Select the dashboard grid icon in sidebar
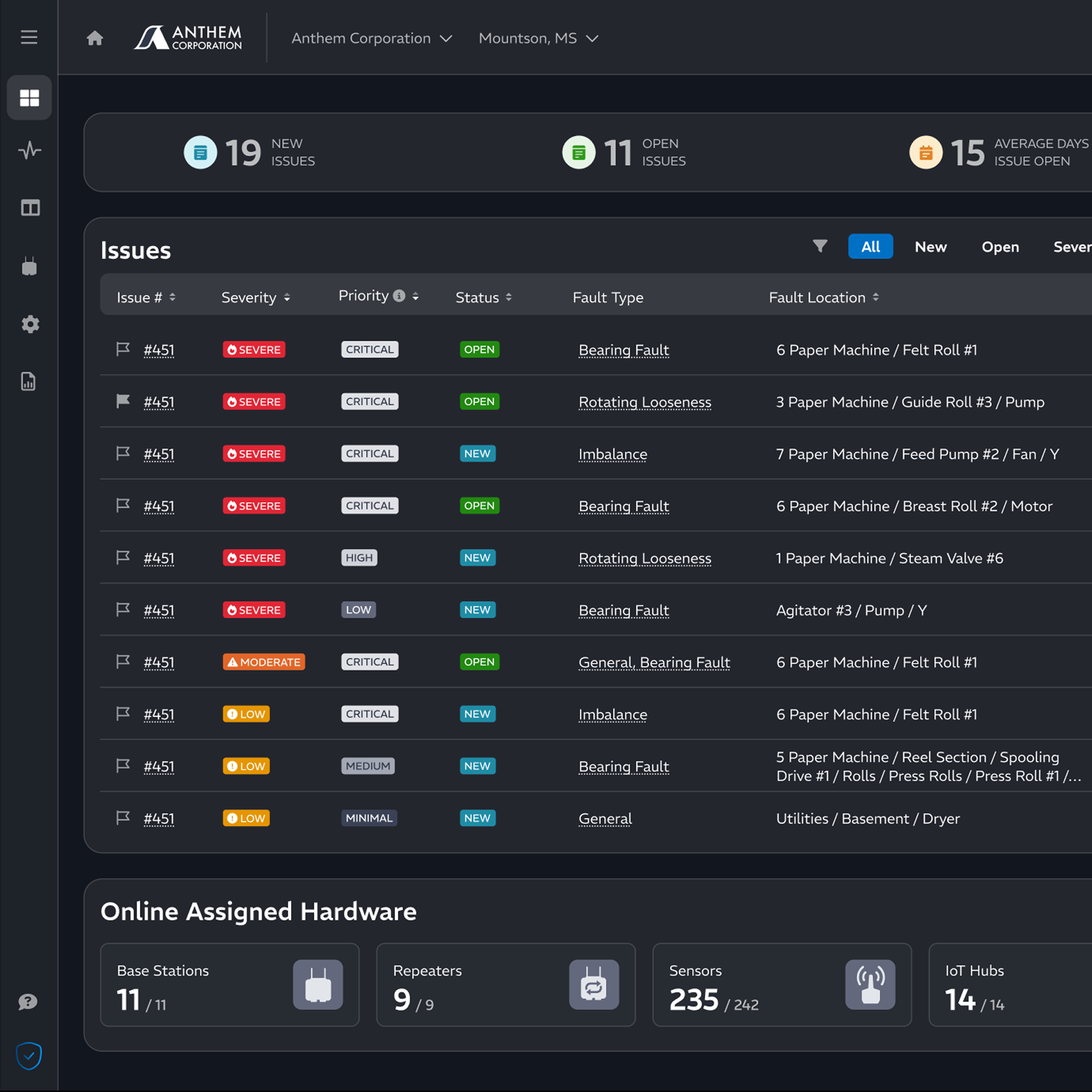This screenshot has width=1092, height=1092. (29, 98)
